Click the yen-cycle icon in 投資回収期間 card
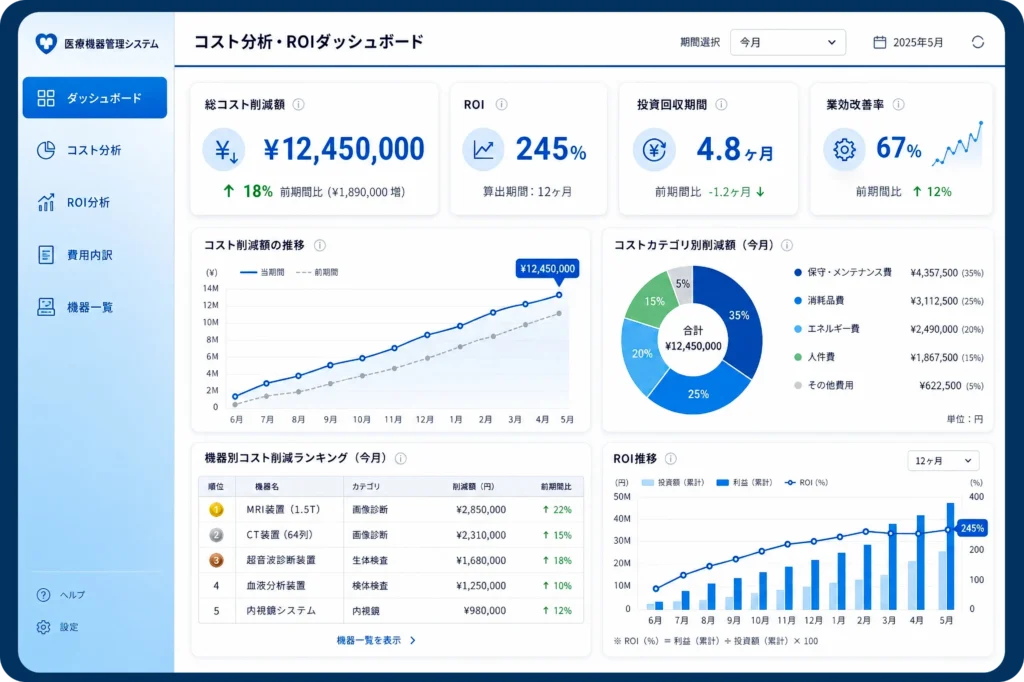This screenshot has width=1024, height=682. (x=654, y=150)
